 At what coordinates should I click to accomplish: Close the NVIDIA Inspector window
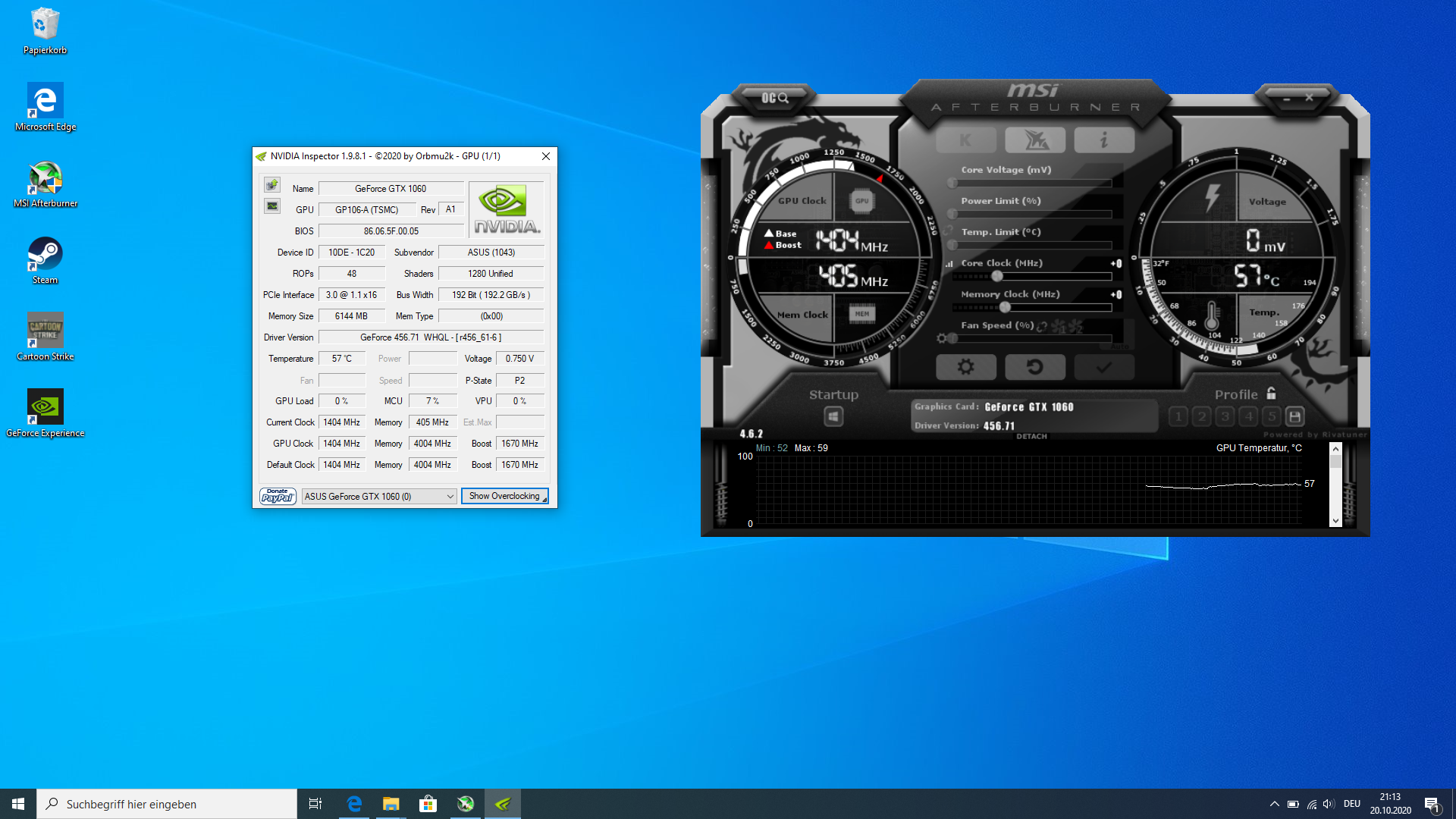coord(546,156)
